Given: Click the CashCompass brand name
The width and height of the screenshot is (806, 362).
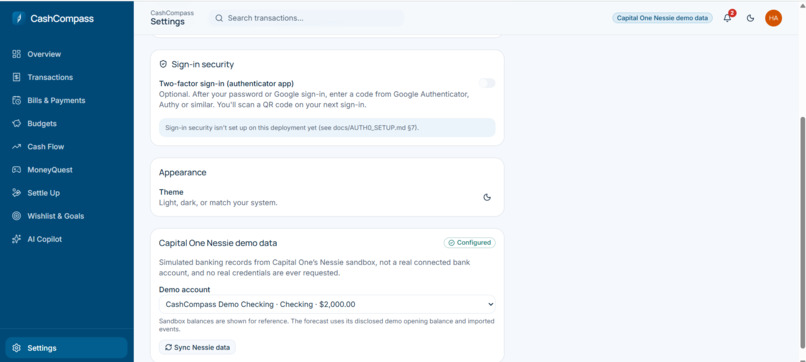Looking at the screenshot, I should point(62,19).
